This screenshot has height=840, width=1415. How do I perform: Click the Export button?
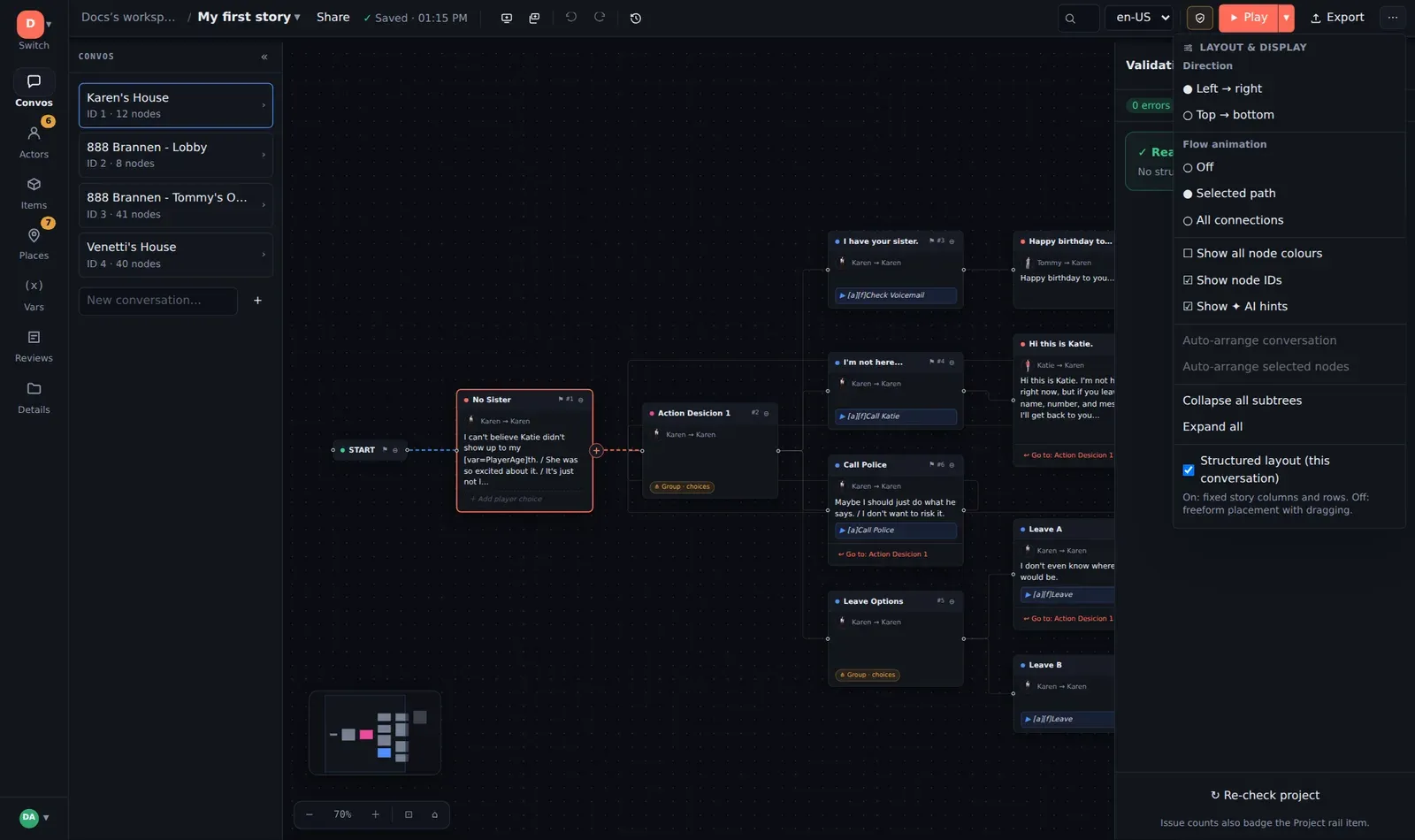(x=1337, y=18)
